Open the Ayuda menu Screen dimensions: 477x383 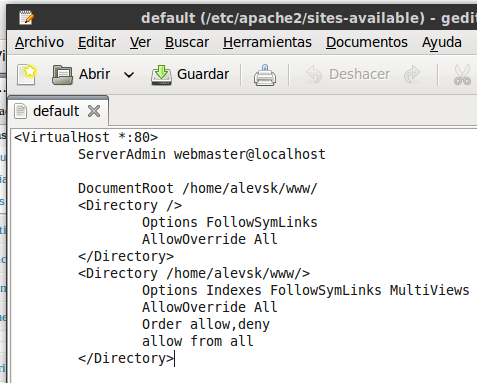point(442,43)
